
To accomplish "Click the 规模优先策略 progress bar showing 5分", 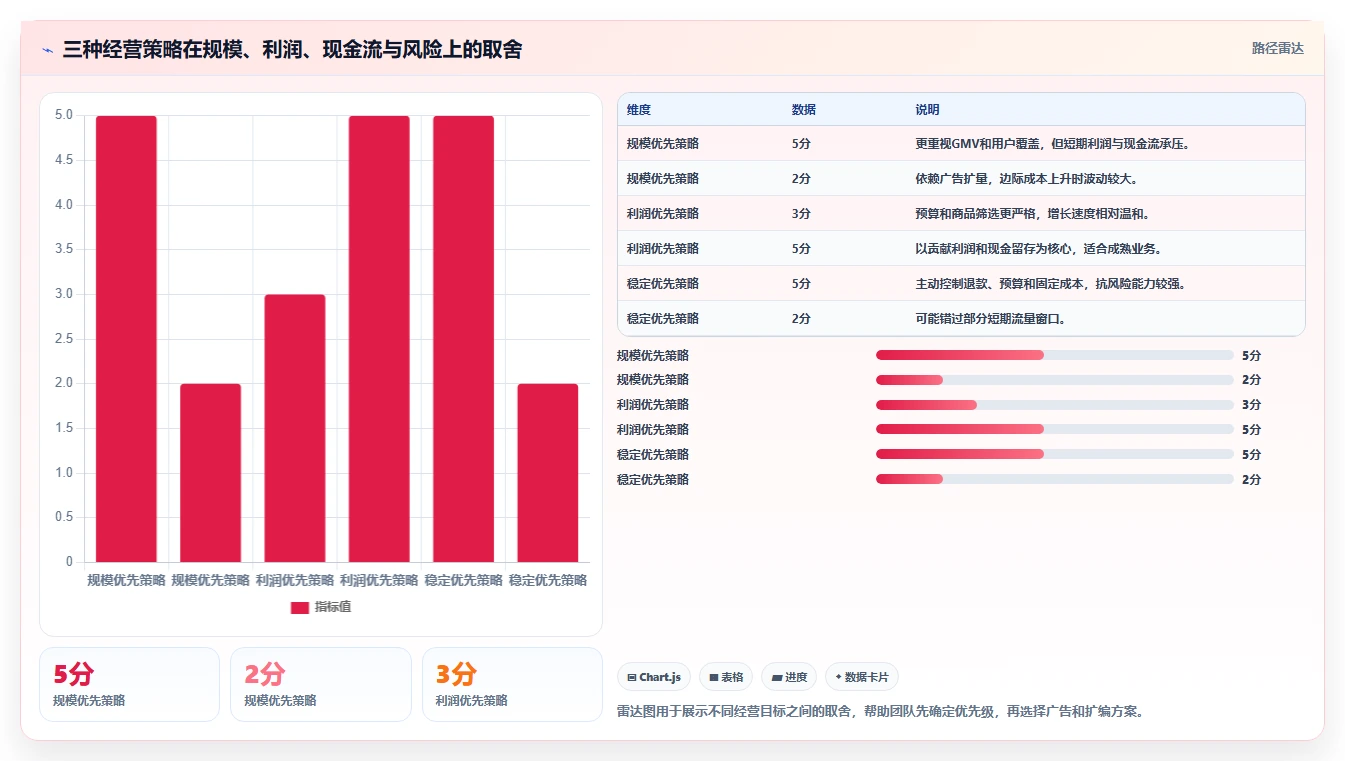I will click(x=1054, y=355).
